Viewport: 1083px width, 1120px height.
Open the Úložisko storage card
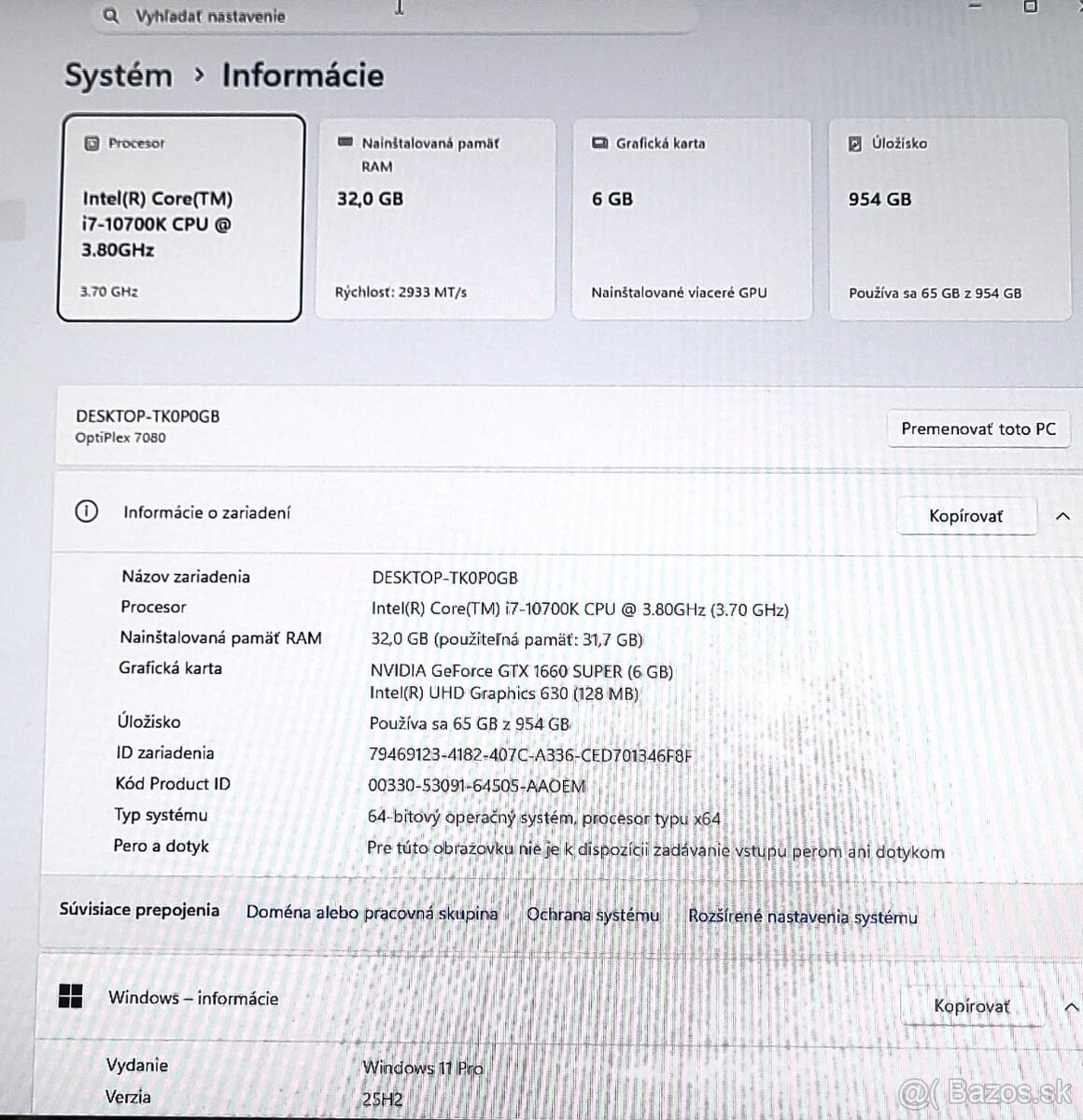(x=949, y=218)
